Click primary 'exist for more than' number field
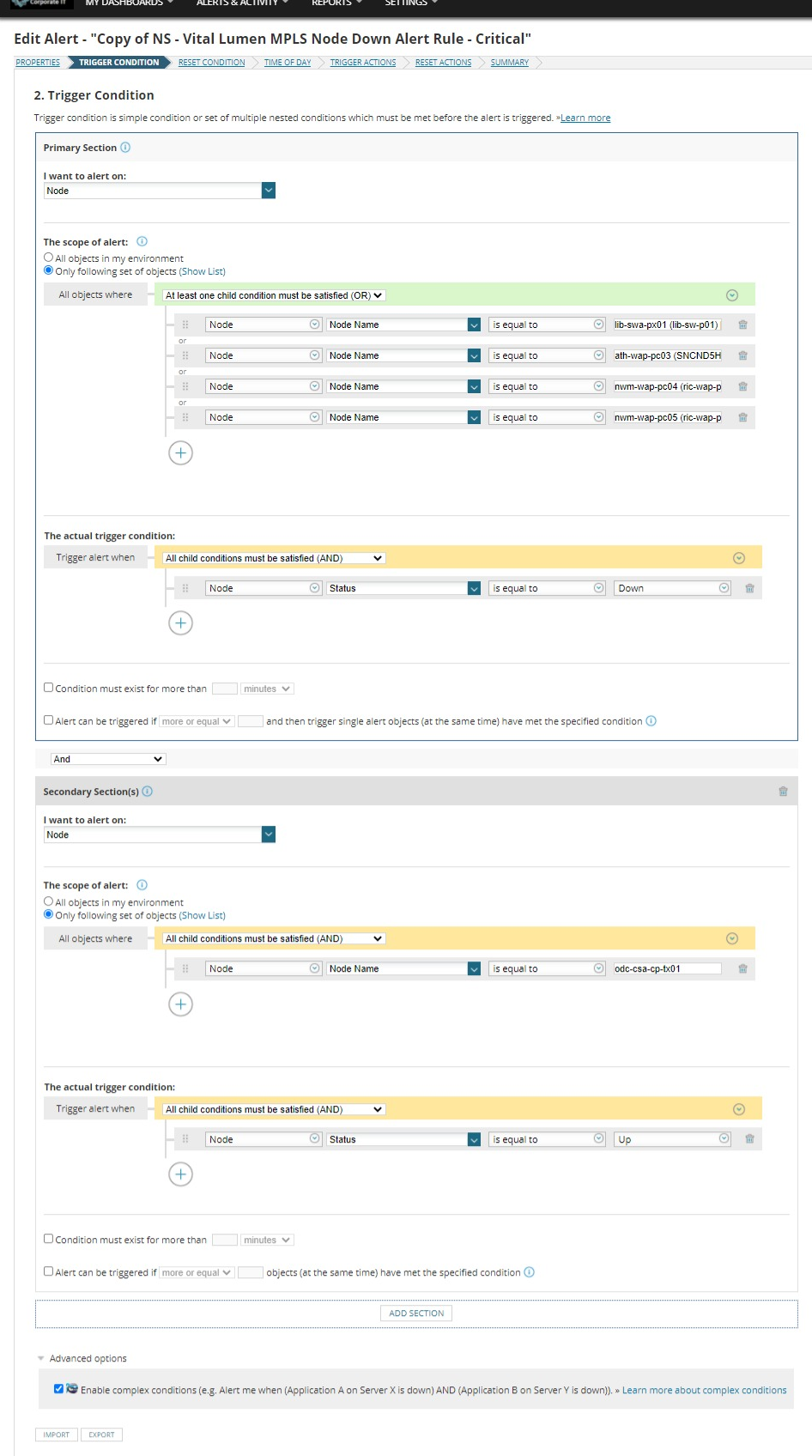The width and height of the screenshot is (812, 1456). 225,689
